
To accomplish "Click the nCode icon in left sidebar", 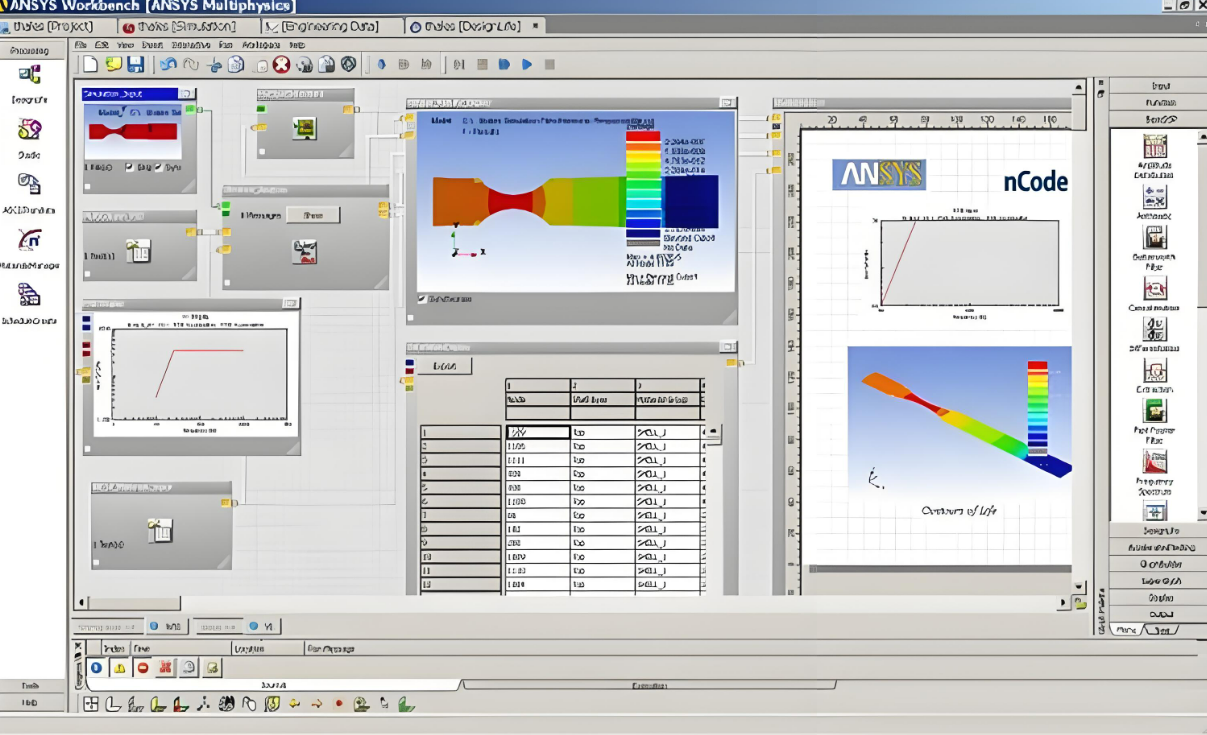I will tap(29, 240).
